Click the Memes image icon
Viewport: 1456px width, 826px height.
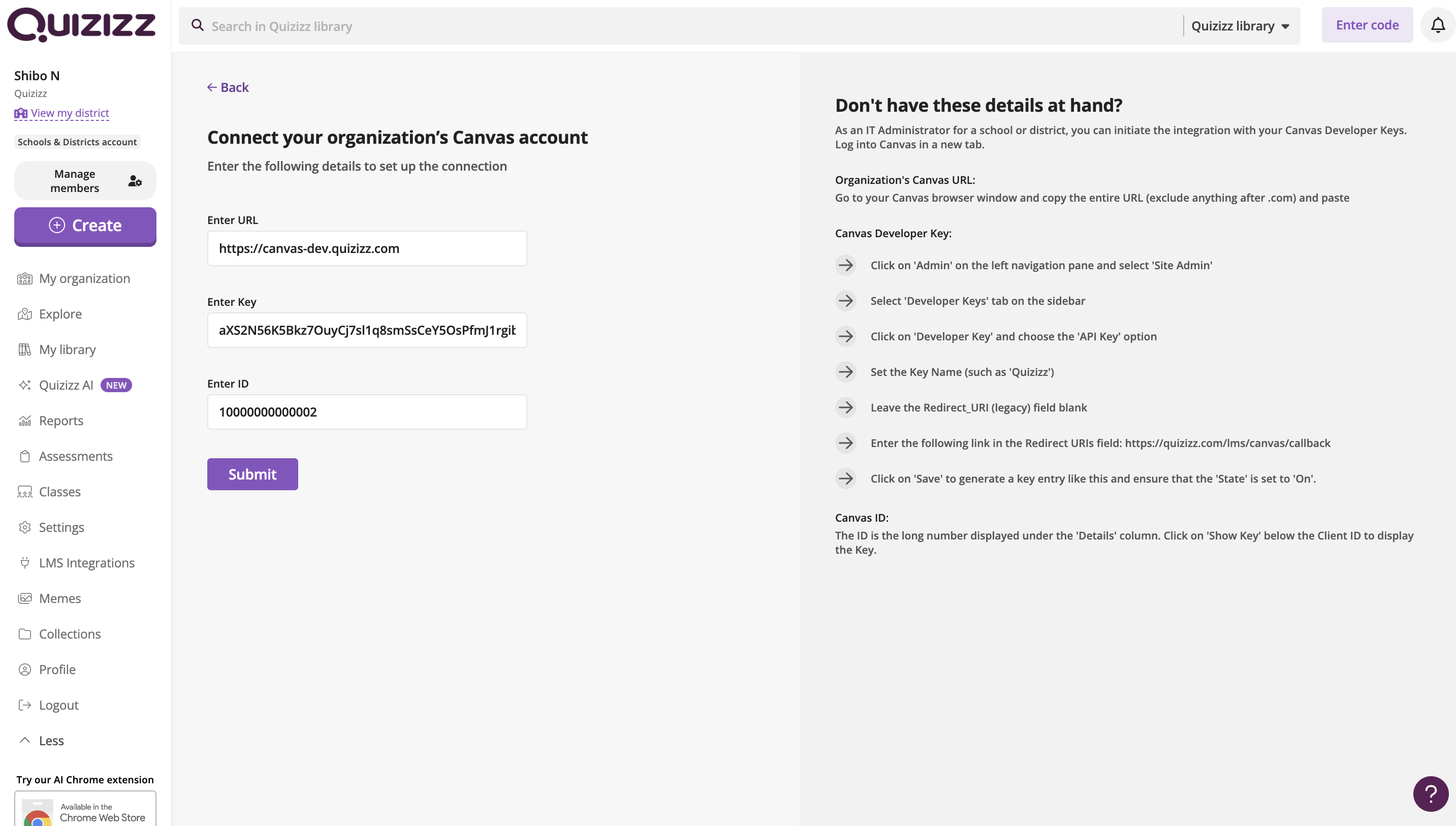(x=24, y=598)
